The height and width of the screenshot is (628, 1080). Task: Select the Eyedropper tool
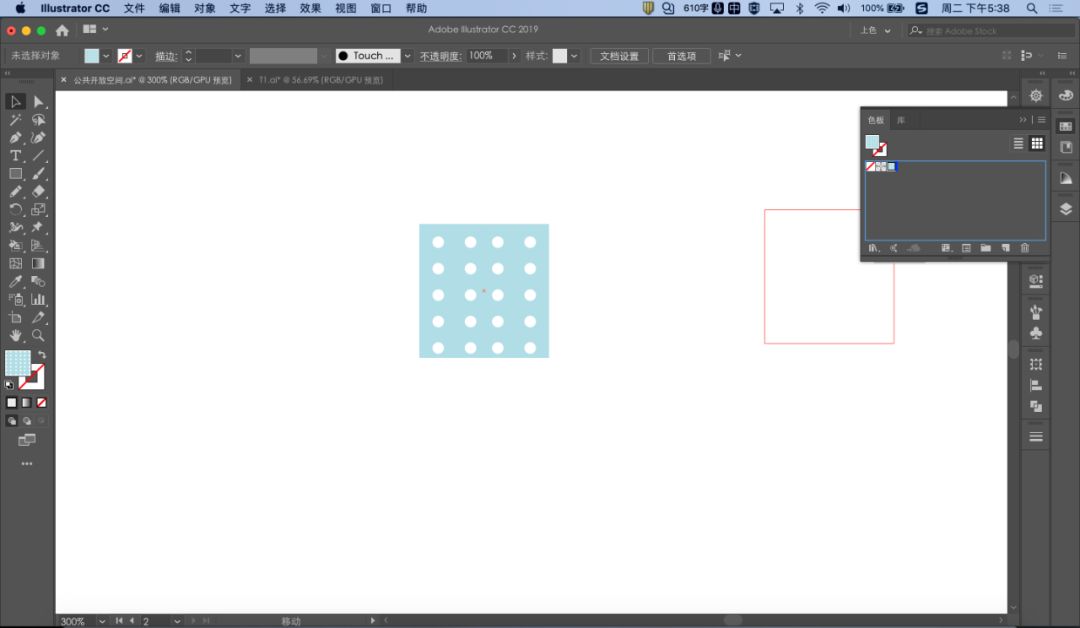(15, 281)
